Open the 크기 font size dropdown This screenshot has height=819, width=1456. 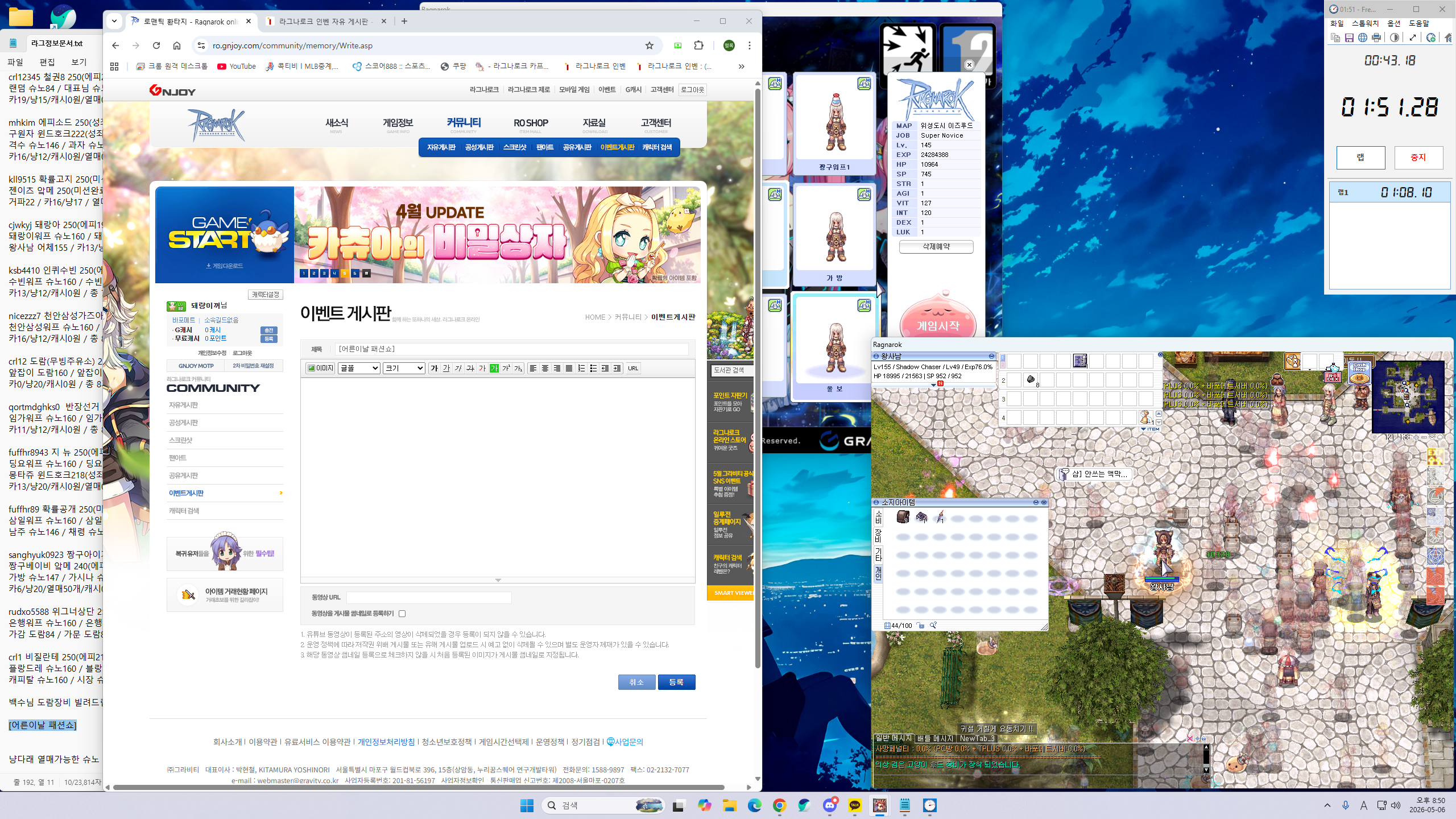coord(404,369)
